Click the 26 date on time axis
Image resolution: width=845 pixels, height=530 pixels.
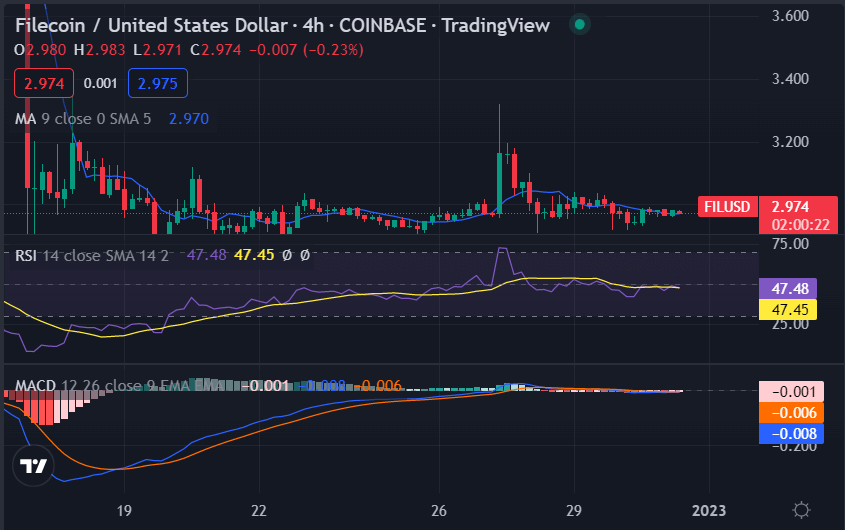point(439,510)
